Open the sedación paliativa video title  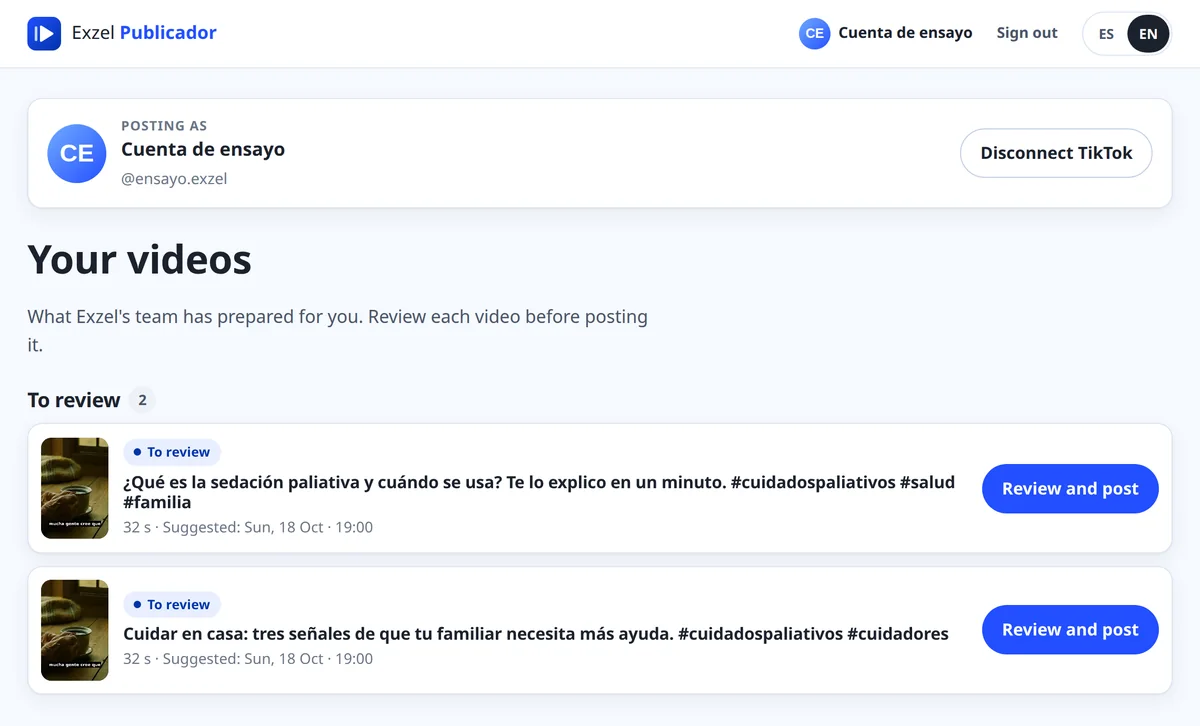539,492
